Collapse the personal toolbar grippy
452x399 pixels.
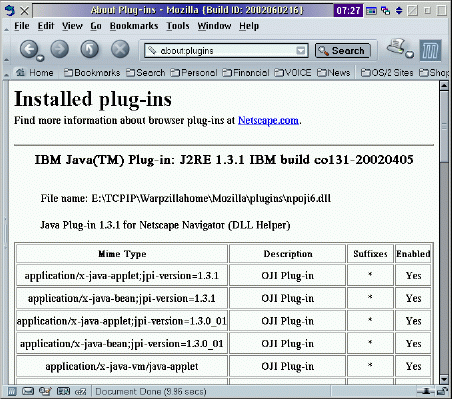pyautogui.click(x=6, y=73)
